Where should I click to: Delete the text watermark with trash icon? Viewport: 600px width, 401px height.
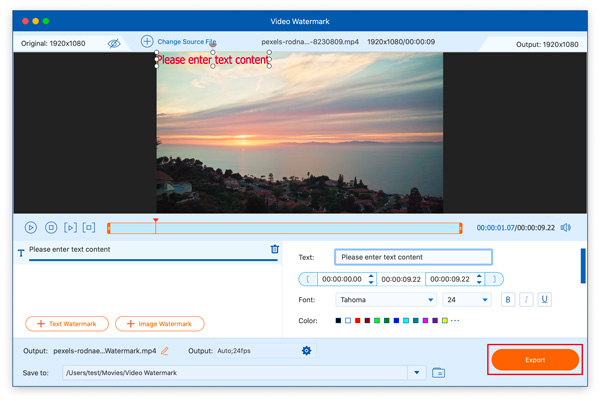click(275, 249)
